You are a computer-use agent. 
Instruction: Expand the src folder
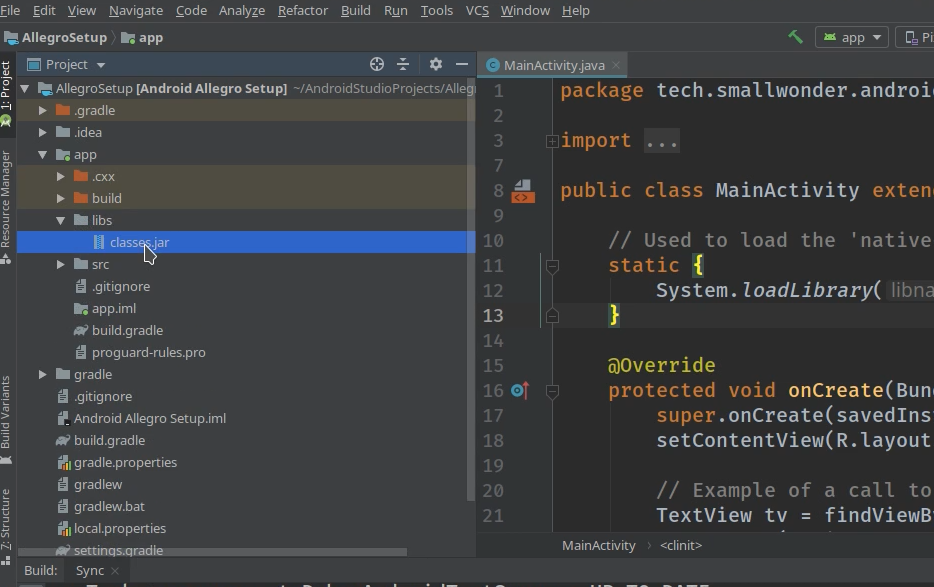(61, 264)
